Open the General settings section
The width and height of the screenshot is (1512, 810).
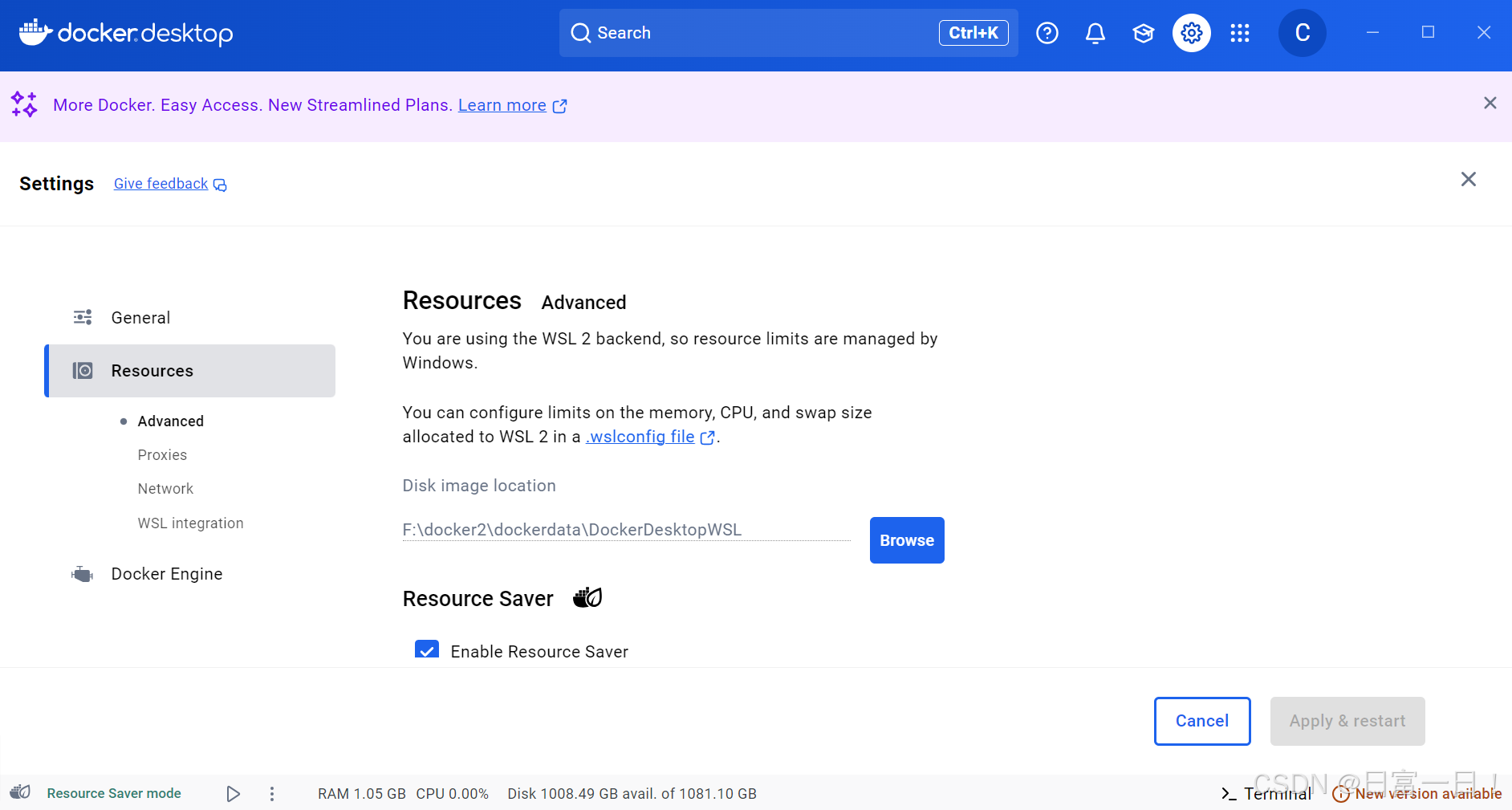pyautogui.click(x=189, y=317)
